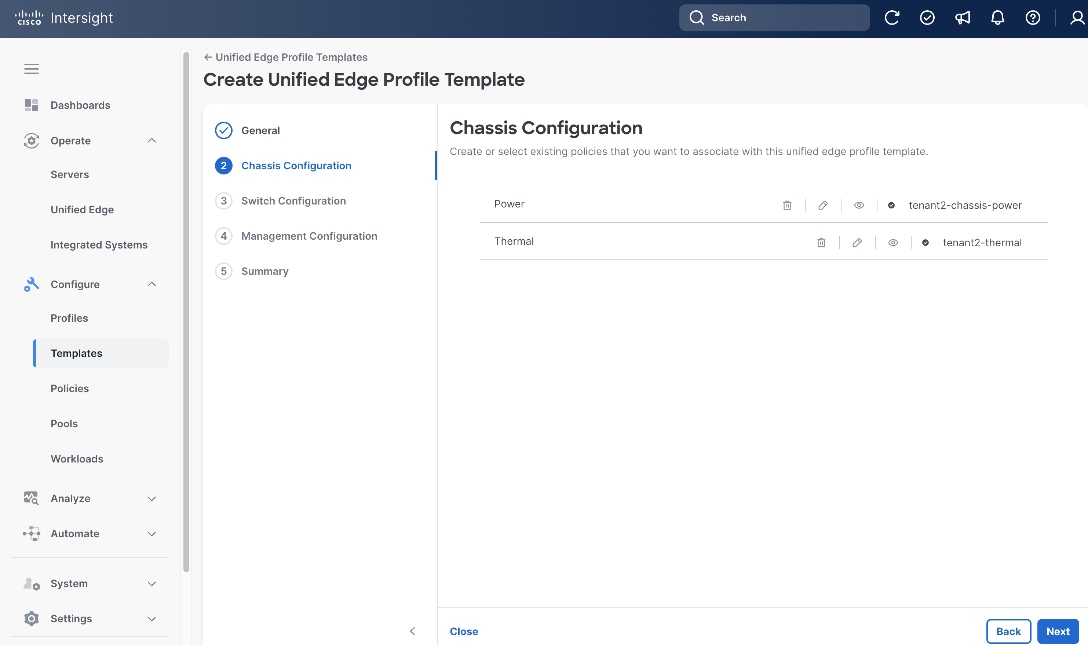
Task: Click the refresh icon in header
Action: click(x=892, y=18)
